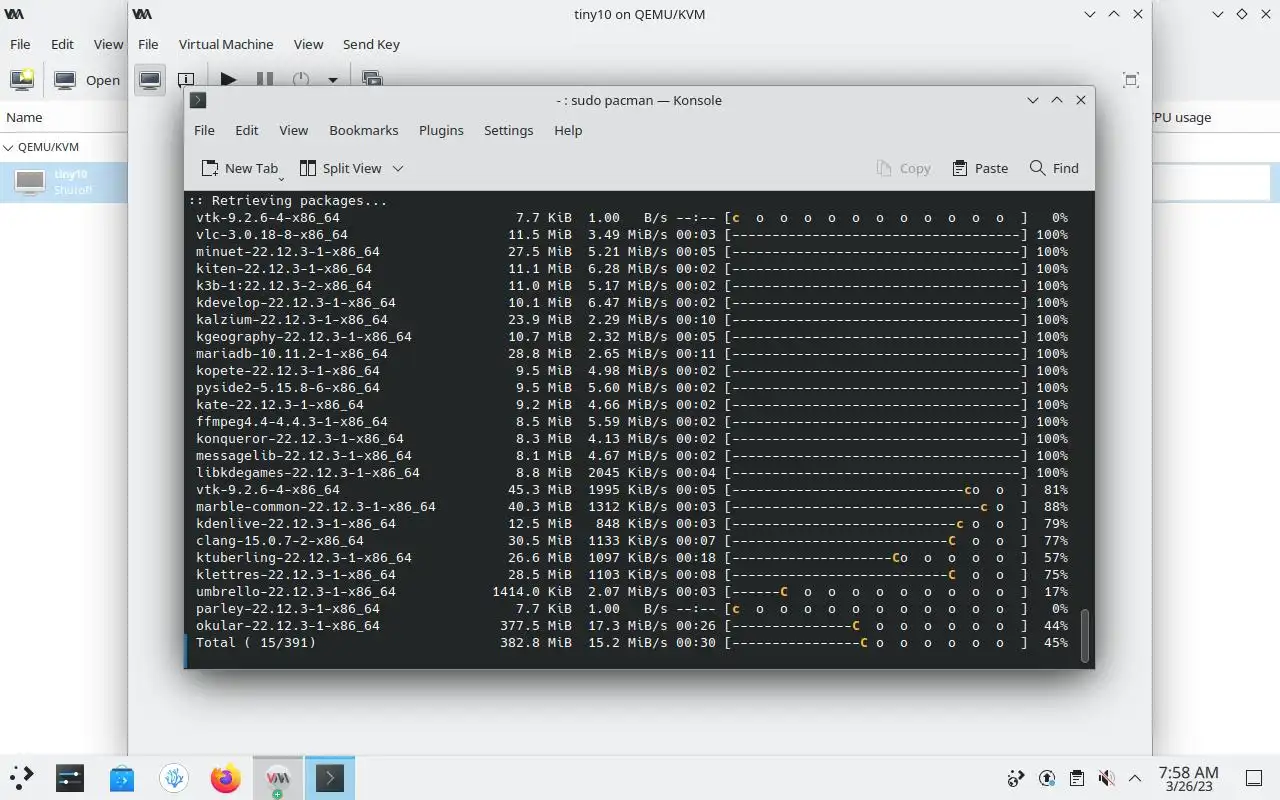Open Konsole's View menu
This screenshot has height=800, width=1280.
[x=293, y=130]
